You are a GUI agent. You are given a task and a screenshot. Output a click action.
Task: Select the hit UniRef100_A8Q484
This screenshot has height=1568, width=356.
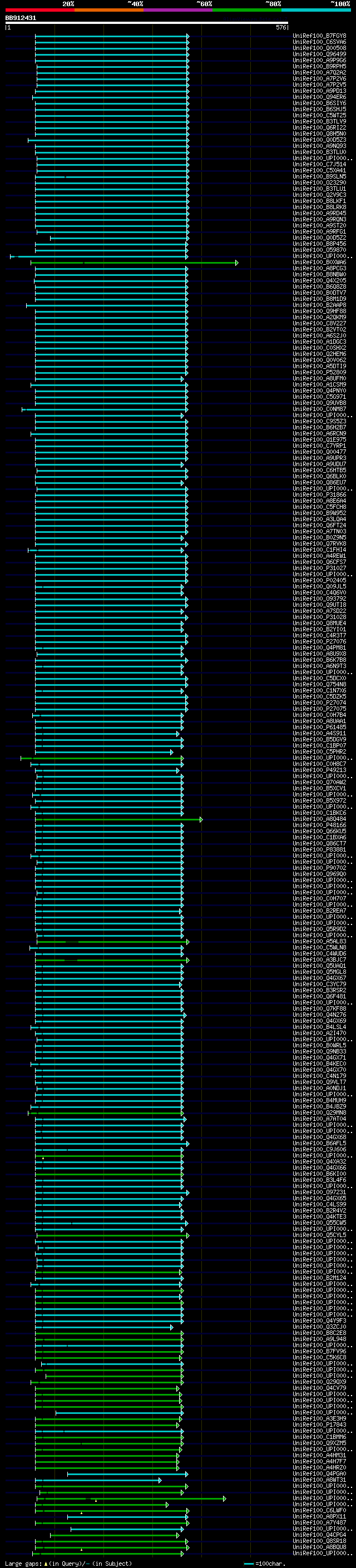pos(319,819)
